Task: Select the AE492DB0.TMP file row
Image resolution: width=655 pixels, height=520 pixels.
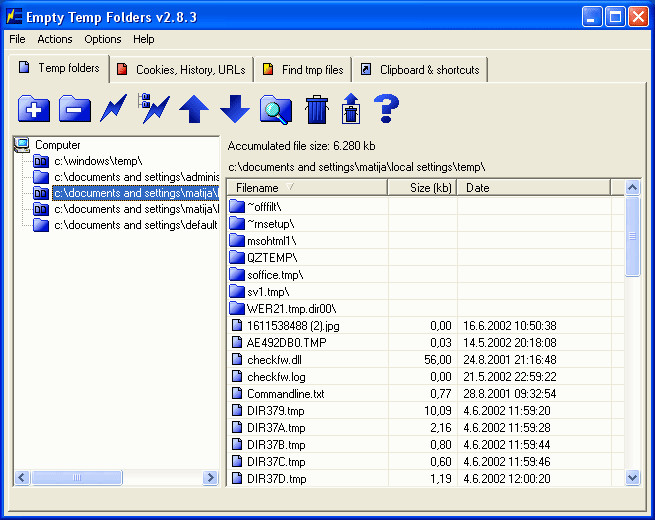Action: [425, 342]
